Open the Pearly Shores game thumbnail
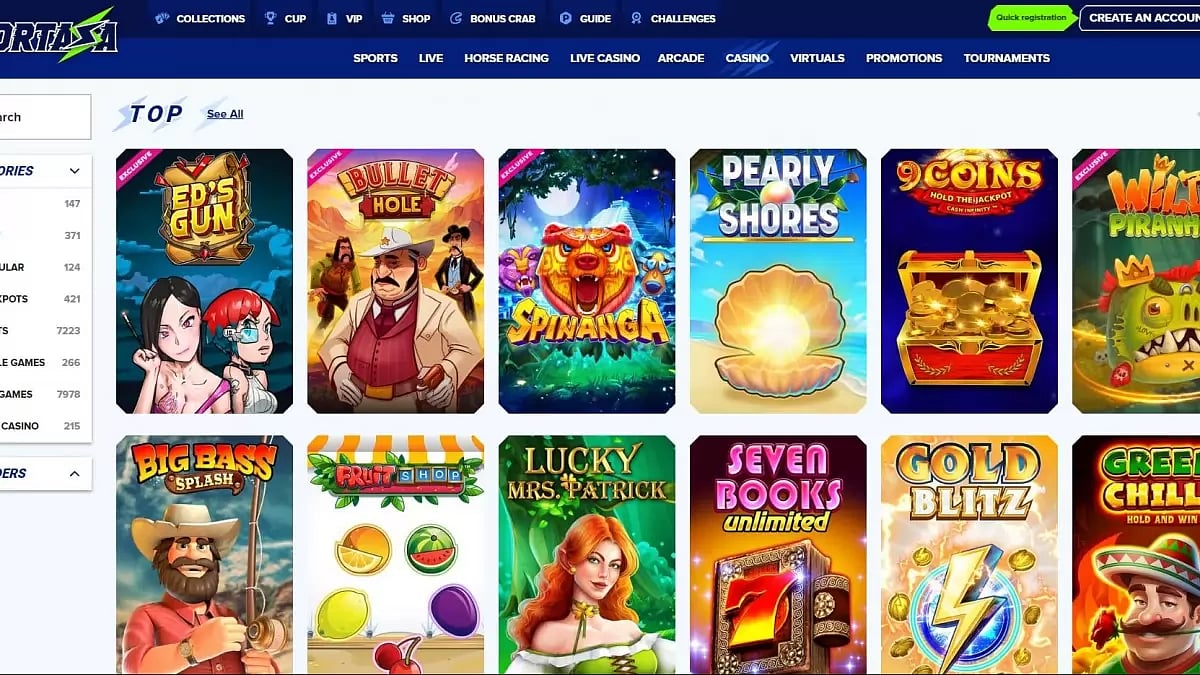This screenshot has width=1200, height=675. tap(778, 281)
